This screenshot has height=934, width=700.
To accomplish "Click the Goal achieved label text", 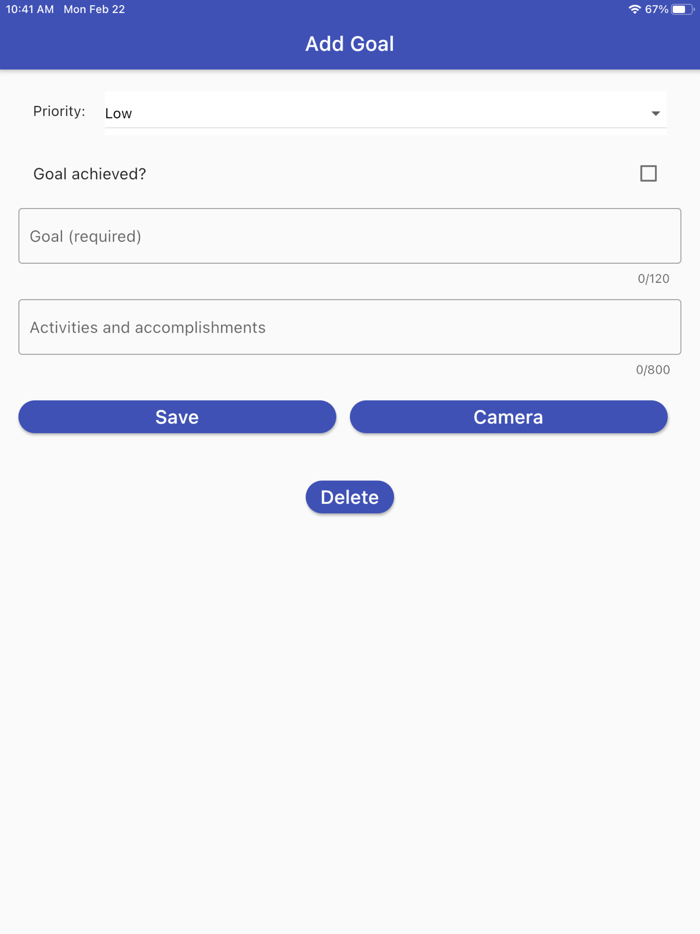I will [89, 172].
